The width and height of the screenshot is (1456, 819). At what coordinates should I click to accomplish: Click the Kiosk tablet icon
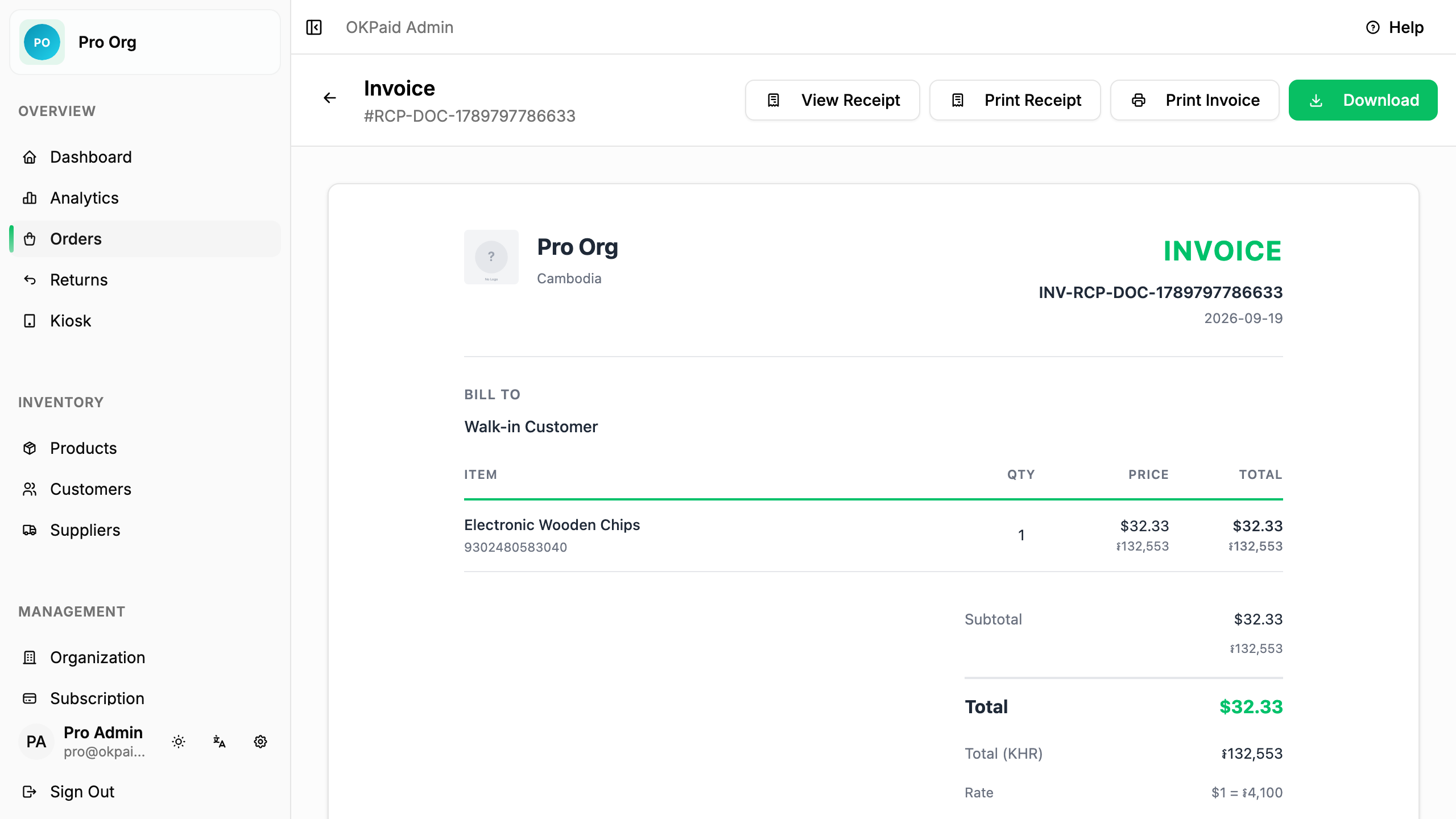(30, 321)
